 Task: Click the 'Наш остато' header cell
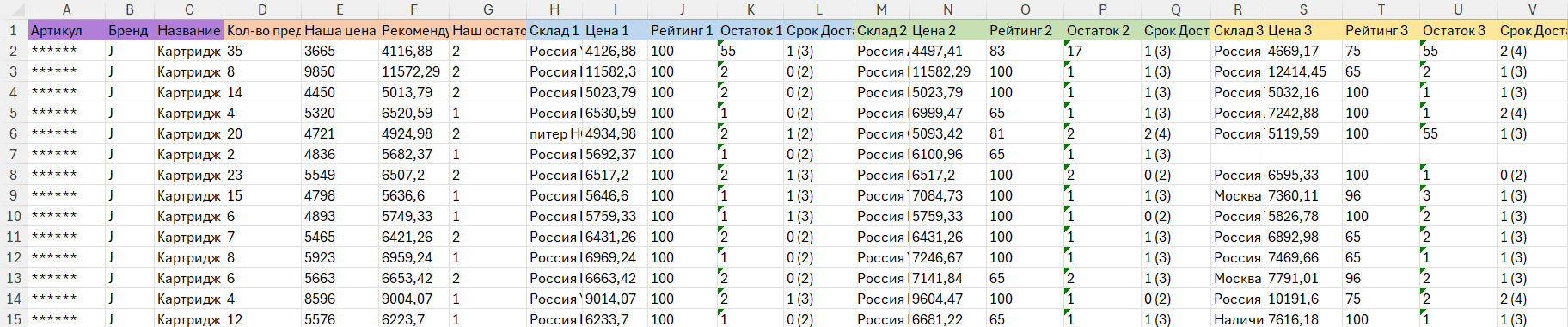487,30
